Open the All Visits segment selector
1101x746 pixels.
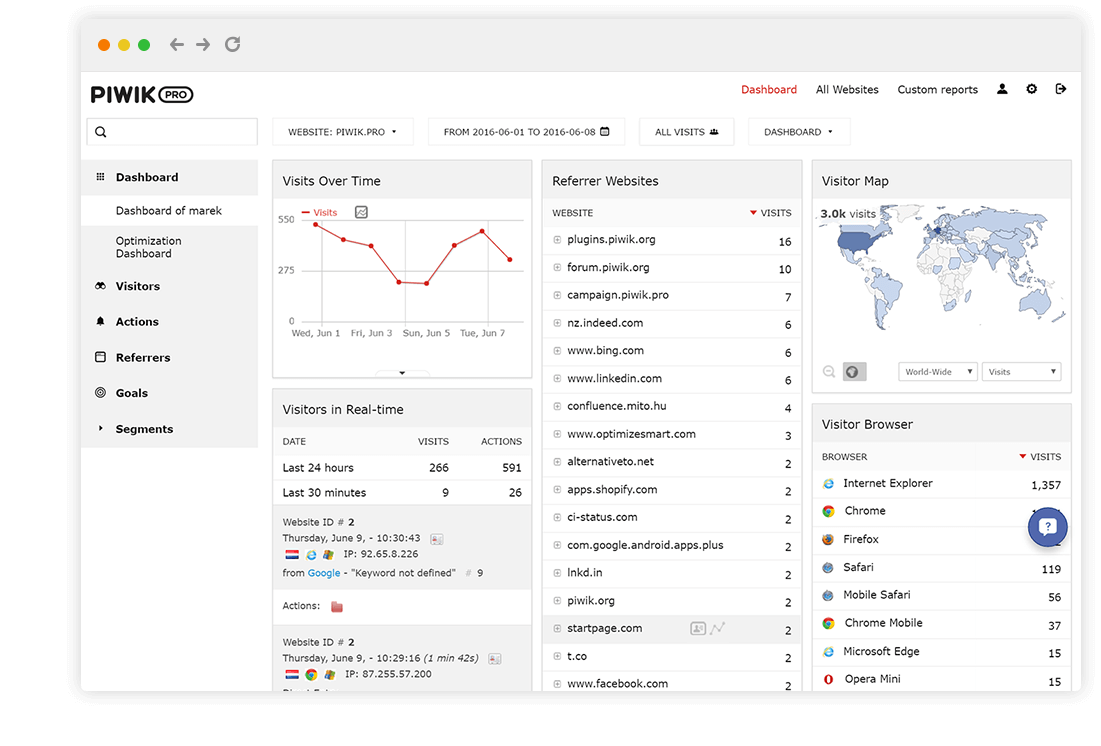click(686, 132)
